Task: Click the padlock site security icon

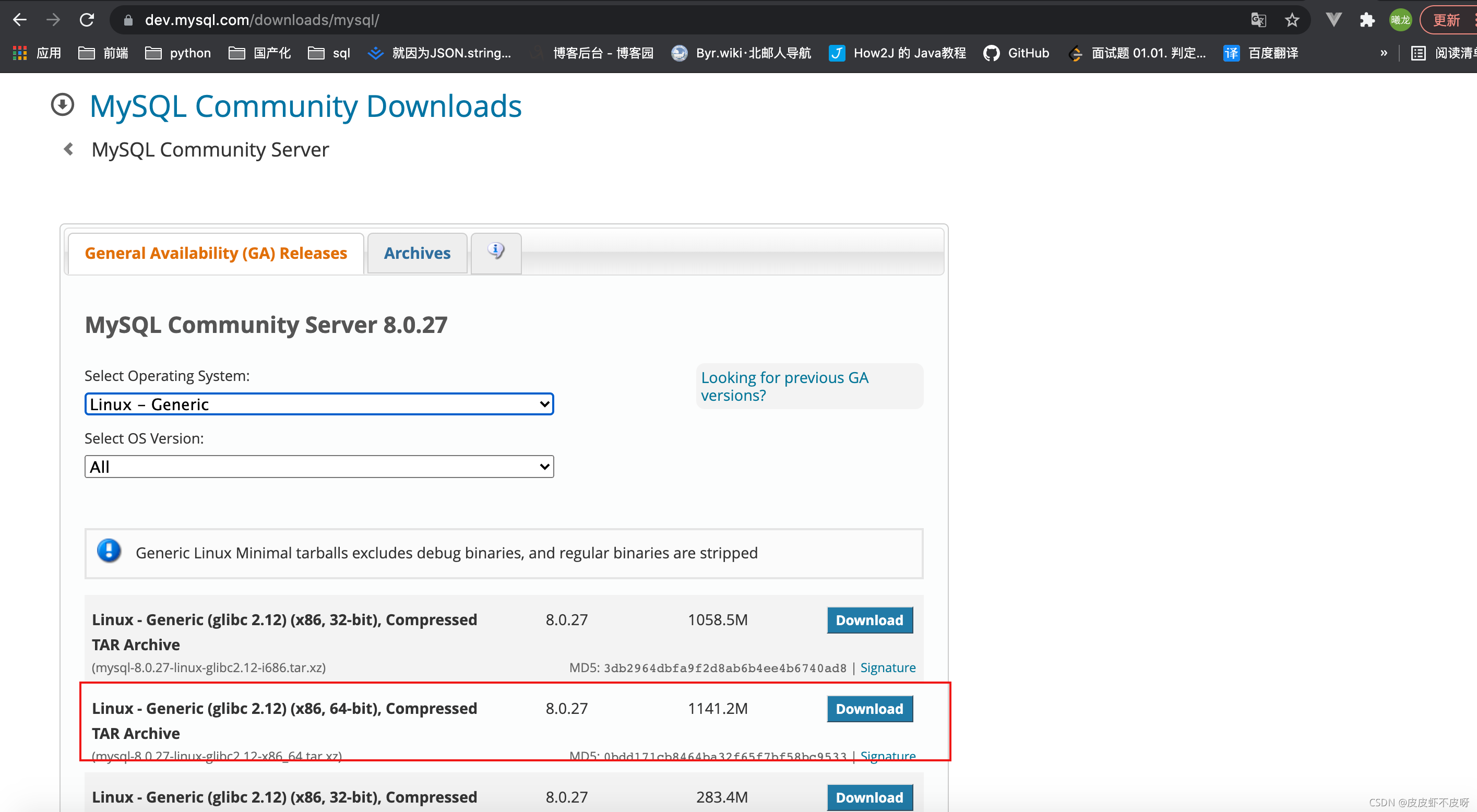Action: click(128, 21)
